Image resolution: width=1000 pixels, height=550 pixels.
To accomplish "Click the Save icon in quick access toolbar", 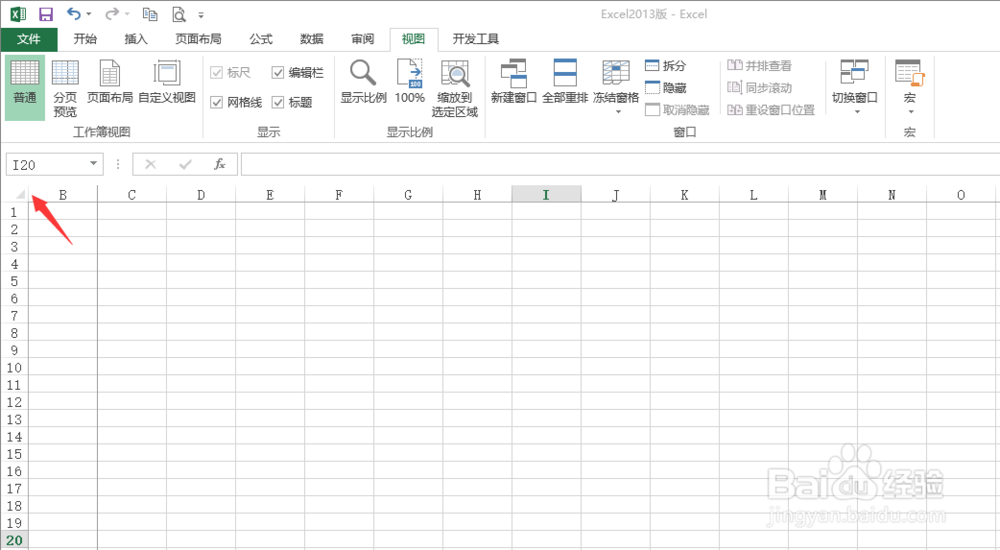I will (46, 14).
